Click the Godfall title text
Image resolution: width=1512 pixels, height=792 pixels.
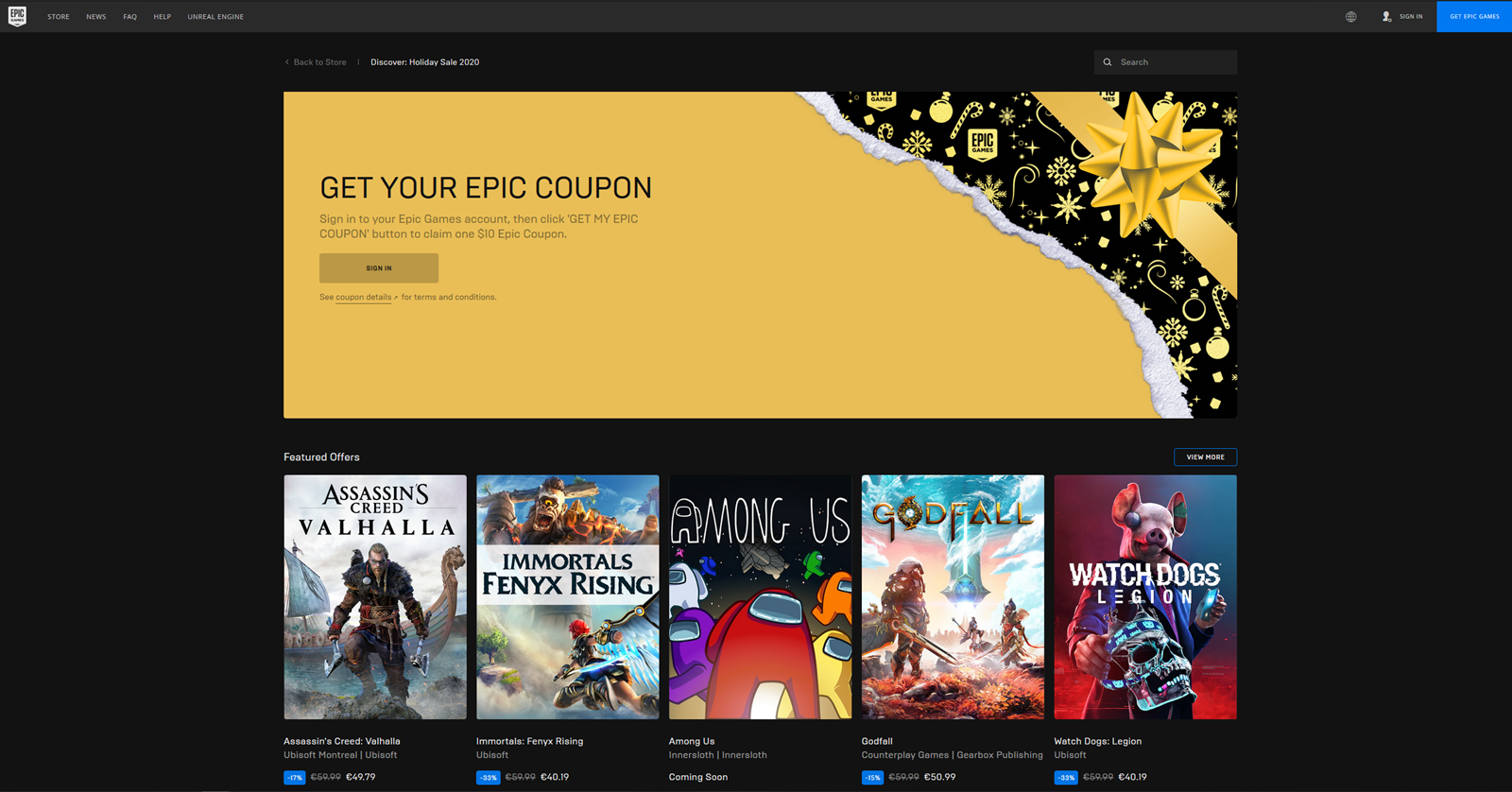(x=877, y=742)
